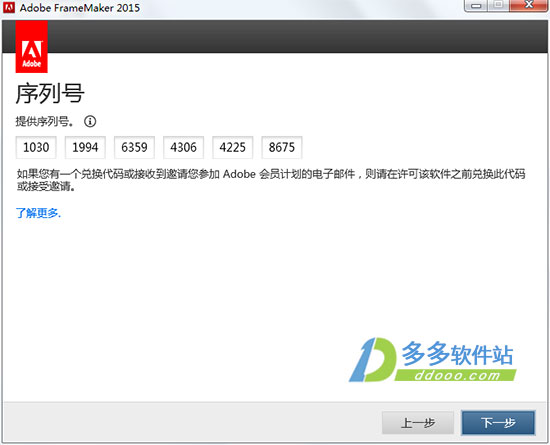Click the serial field containing 4225
The height and width of the screenshot is (445, 550).
233,147
